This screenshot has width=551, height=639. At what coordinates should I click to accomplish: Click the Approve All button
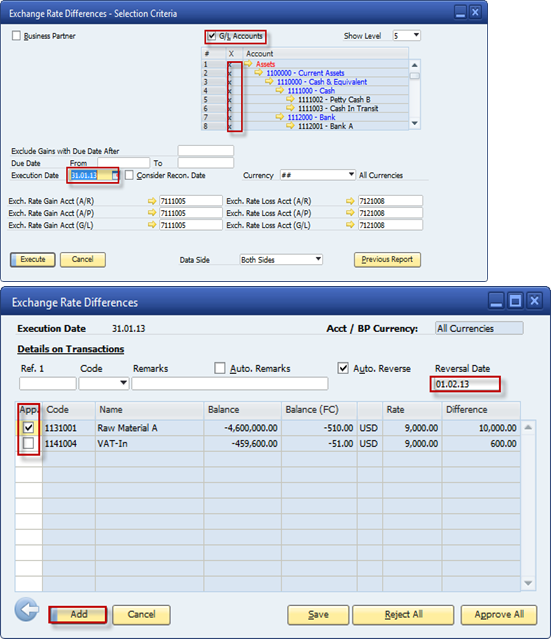pyautogui.click(x=499, y=615)
